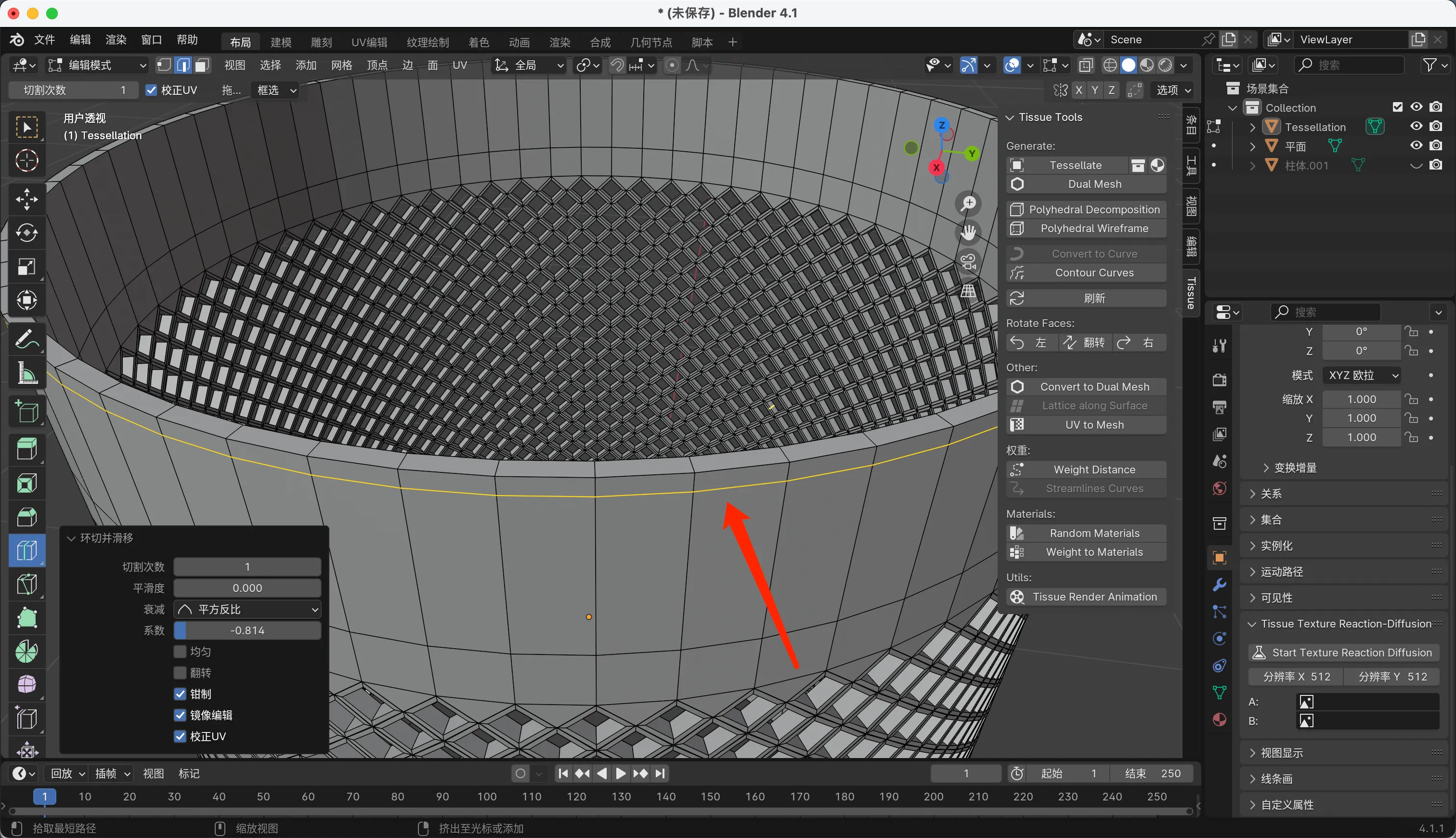This screenshot has width=1456, height=838.
Task: Adjust the 系数 slider showing -0.814
Action: pos(247,630)
